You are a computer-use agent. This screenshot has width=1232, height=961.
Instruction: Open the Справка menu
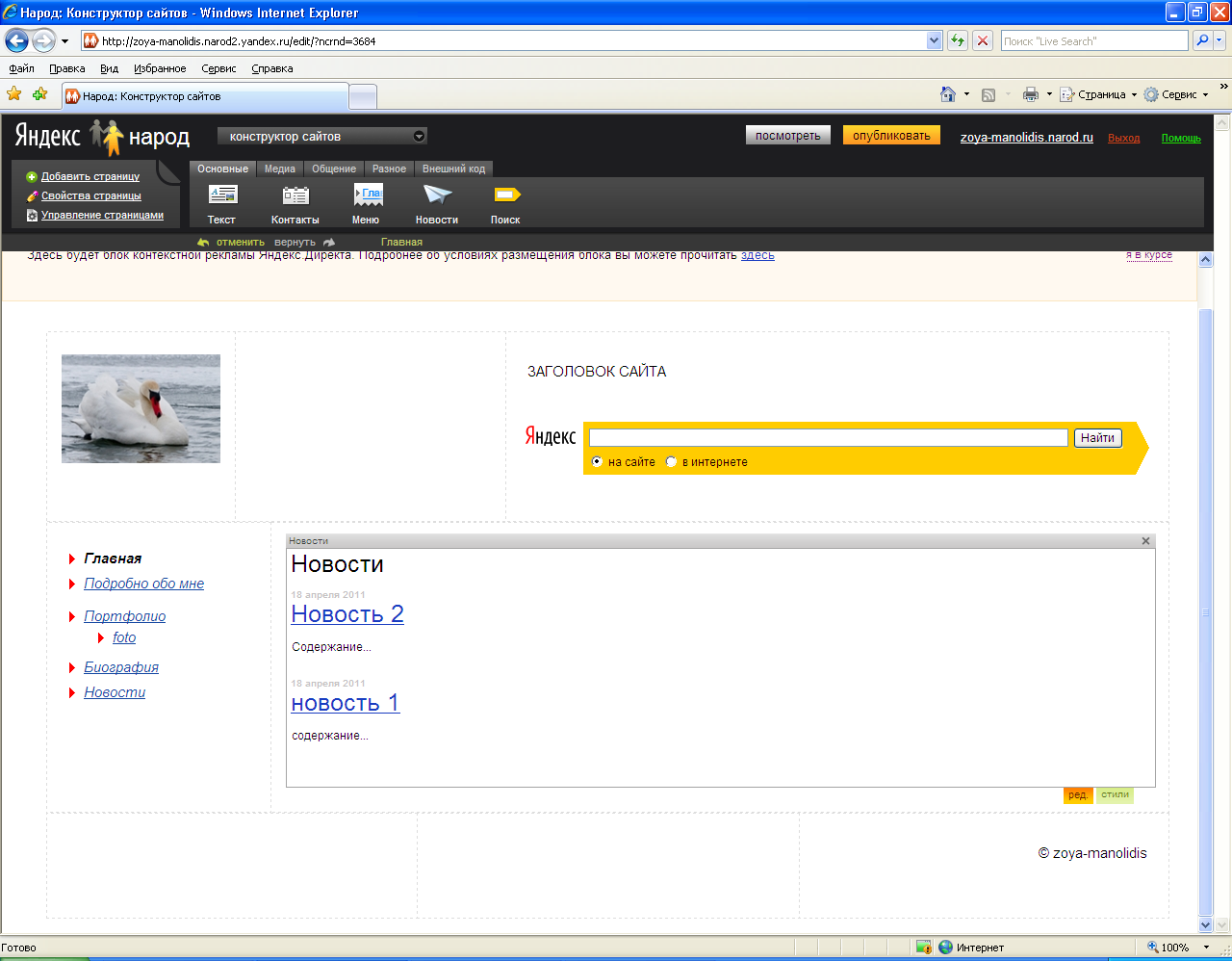tap(271, 68)
